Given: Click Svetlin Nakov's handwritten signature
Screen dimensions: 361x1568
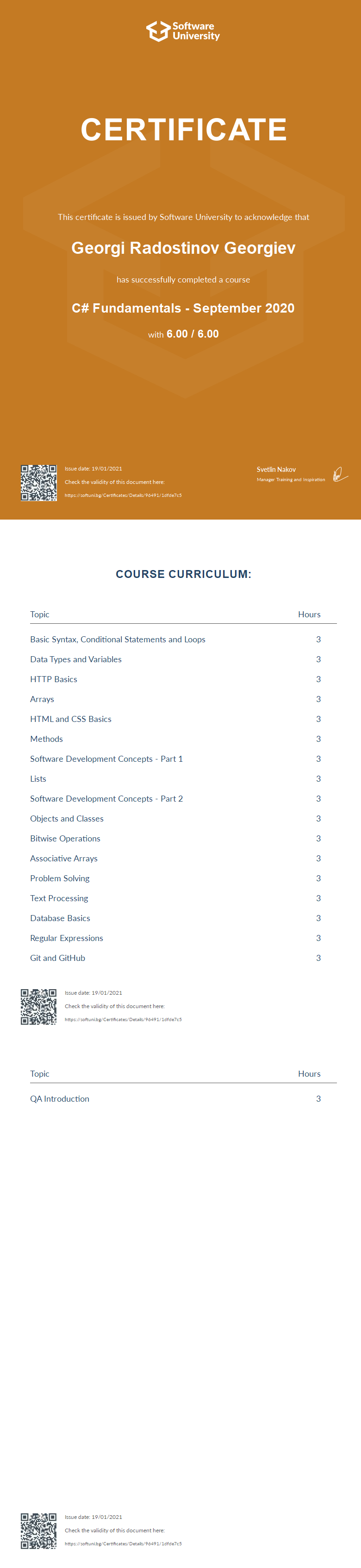Looking at the screenshot, I should tap(340, 474).
